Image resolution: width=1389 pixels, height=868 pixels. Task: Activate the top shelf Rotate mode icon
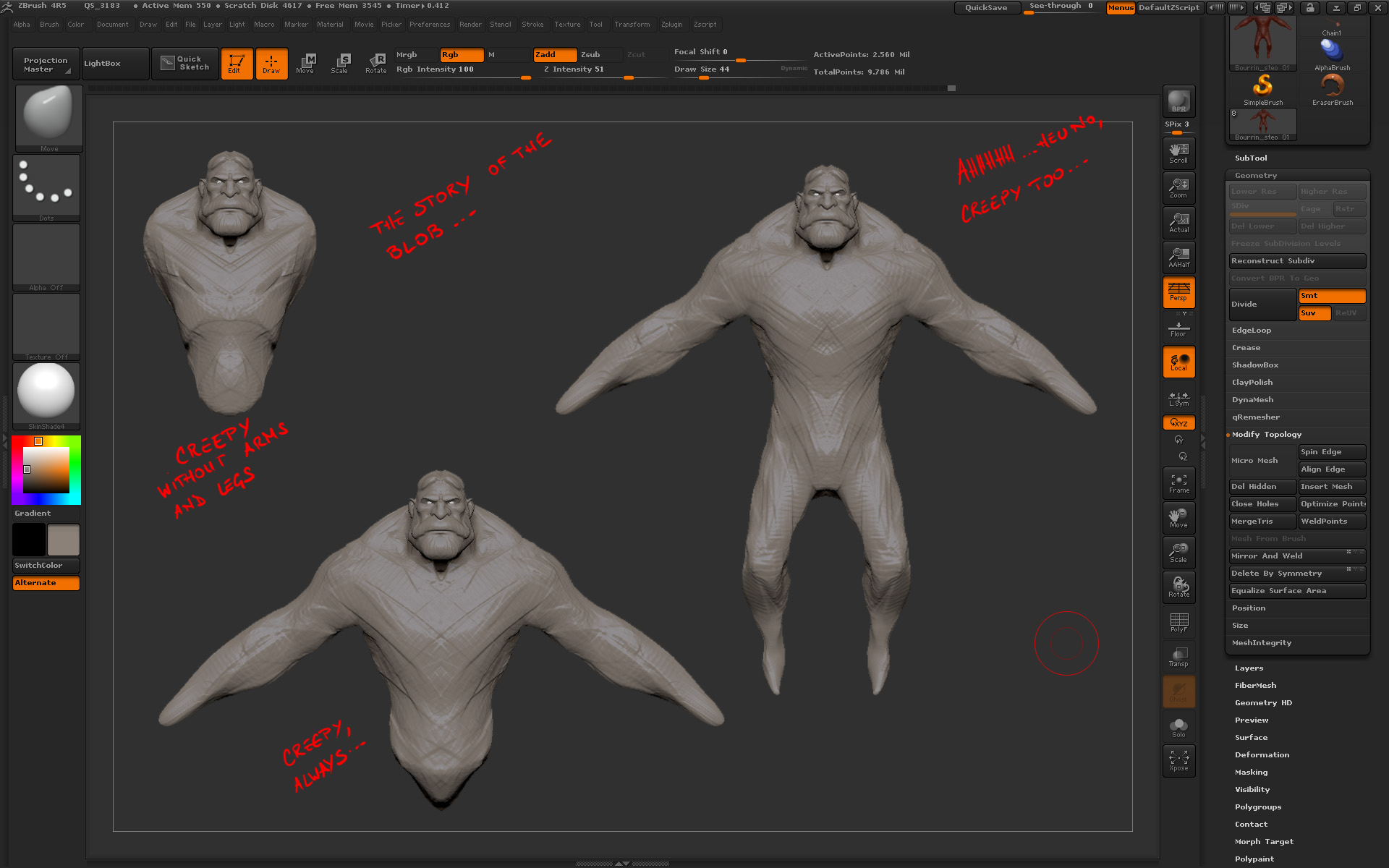point(375,64)
